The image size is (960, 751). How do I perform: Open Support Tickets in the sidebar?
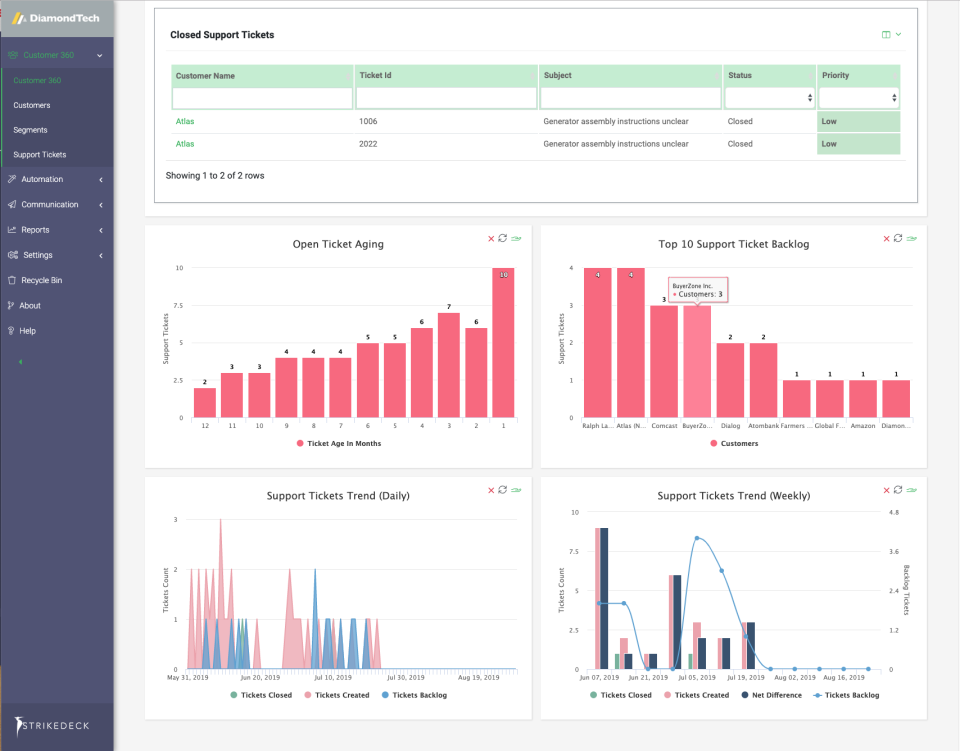click(x=40, y=155)
